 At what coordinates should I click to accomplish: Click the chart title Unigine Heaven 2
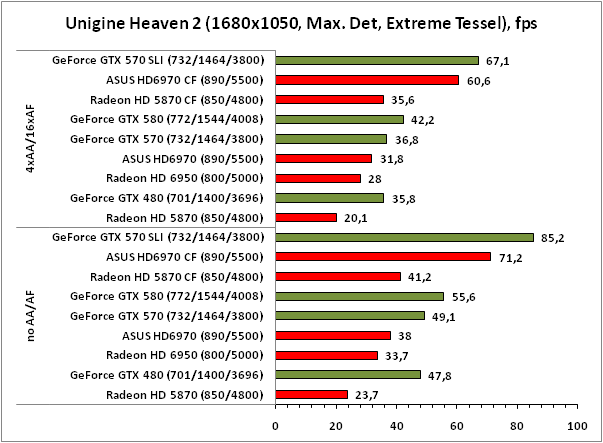pyautogui.click(x=301, y=21)
